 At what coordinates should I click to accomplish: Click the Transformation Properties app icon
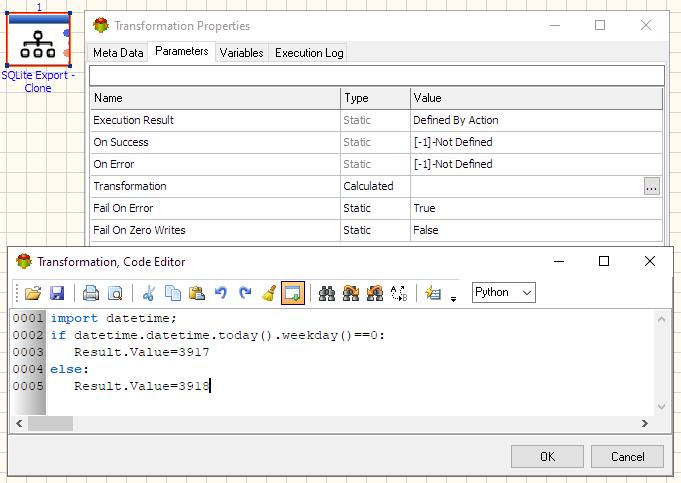101,26
